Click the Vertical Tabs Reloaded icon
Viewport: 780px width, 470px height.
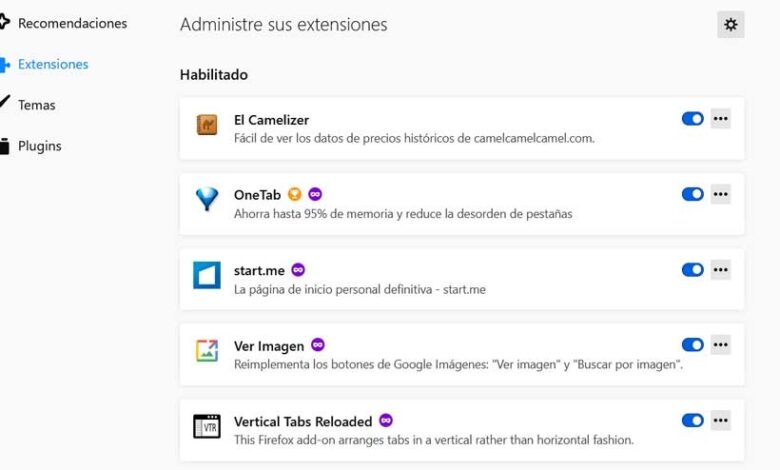[207, 427]
